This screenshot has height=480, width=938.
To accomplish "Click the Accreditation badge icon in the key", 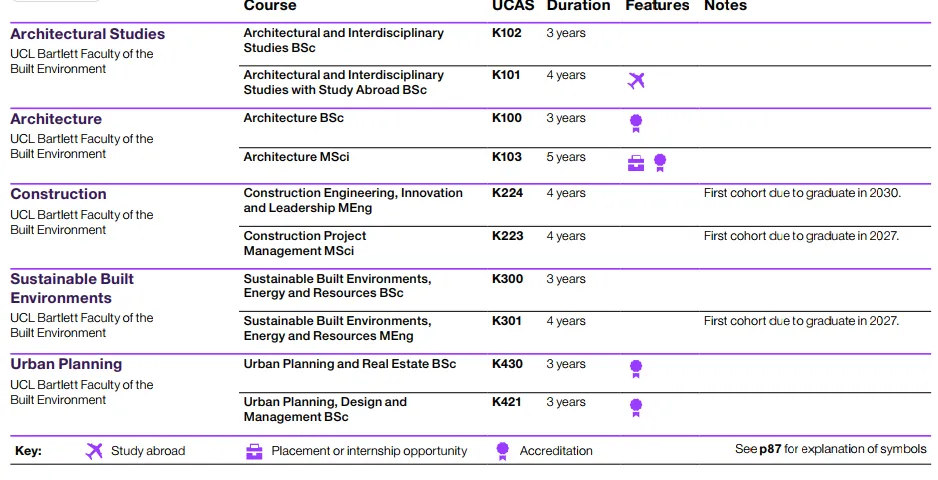I will (502, 451).
